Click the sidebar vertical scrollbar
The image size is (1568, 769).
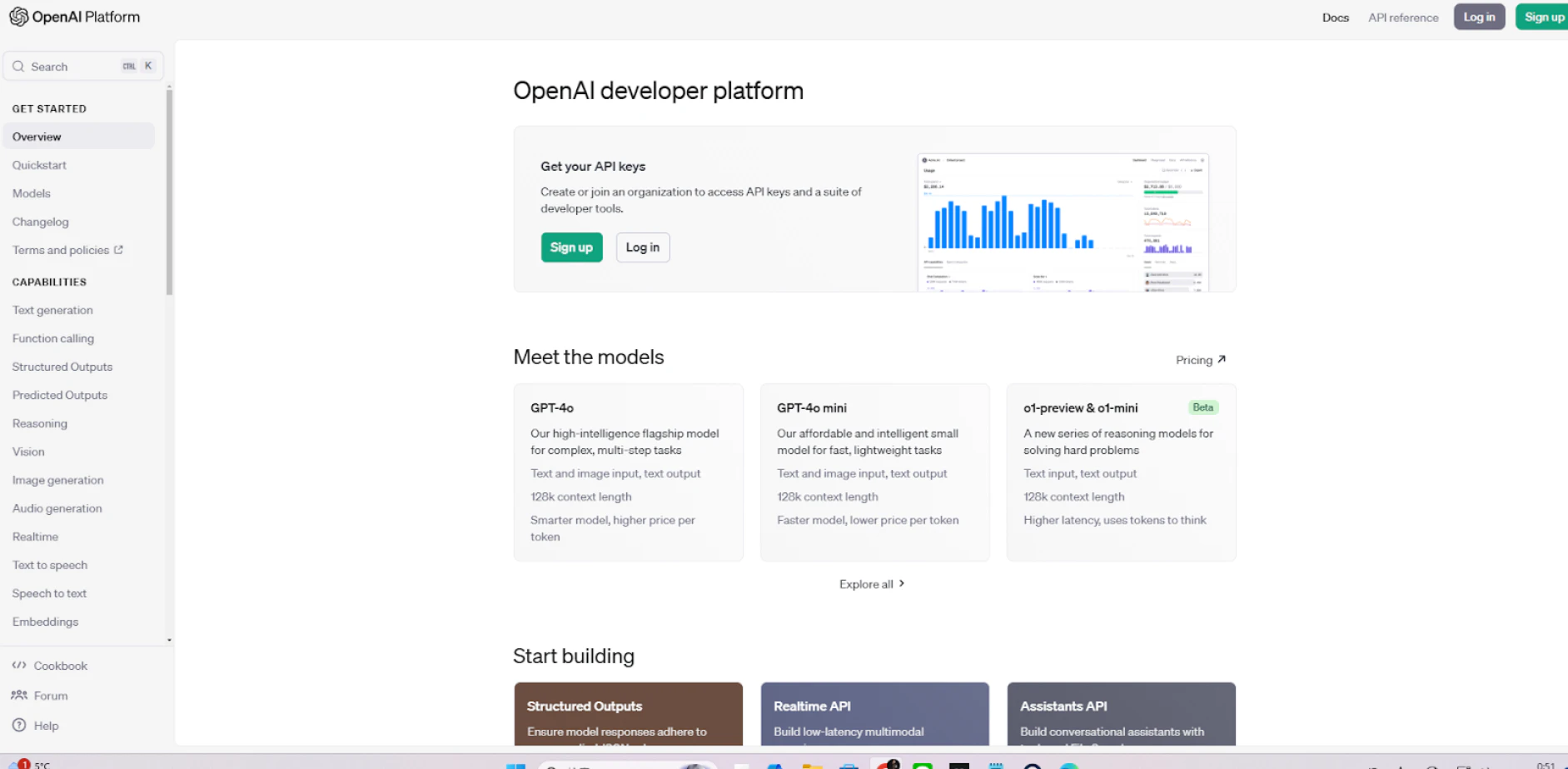[169, 192]
